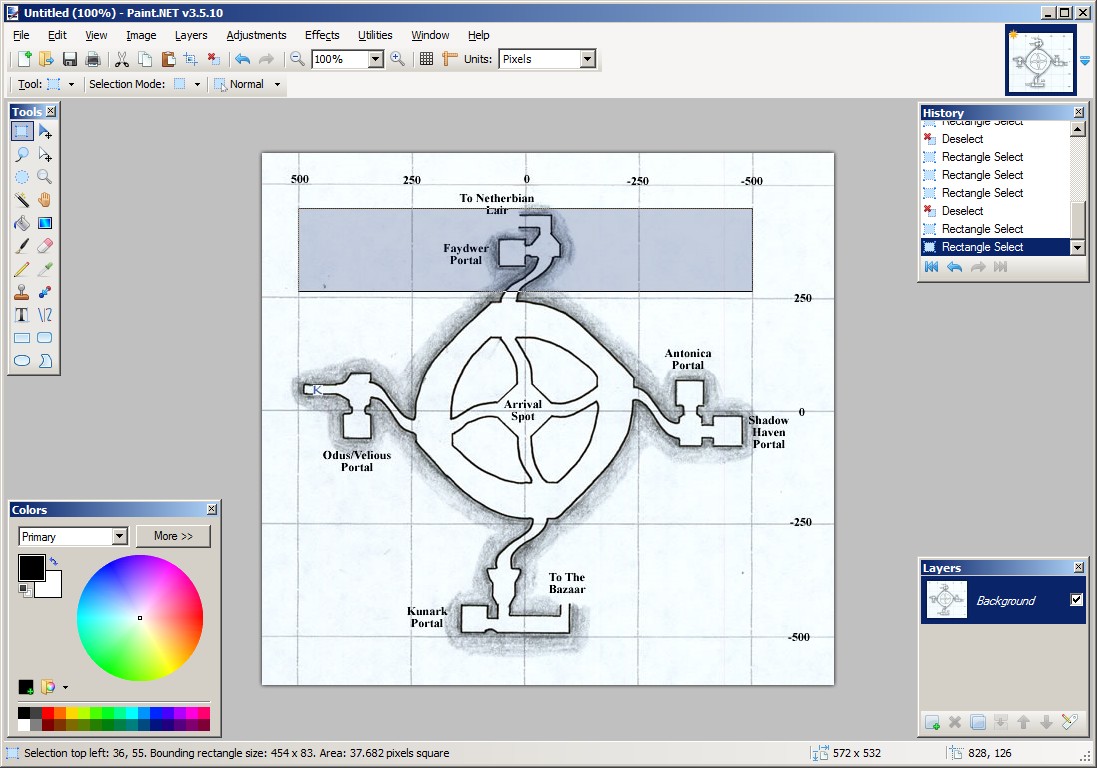Select the Clone Stamp tool
This screenshot has height=768, width=1097.
(22, 292)
